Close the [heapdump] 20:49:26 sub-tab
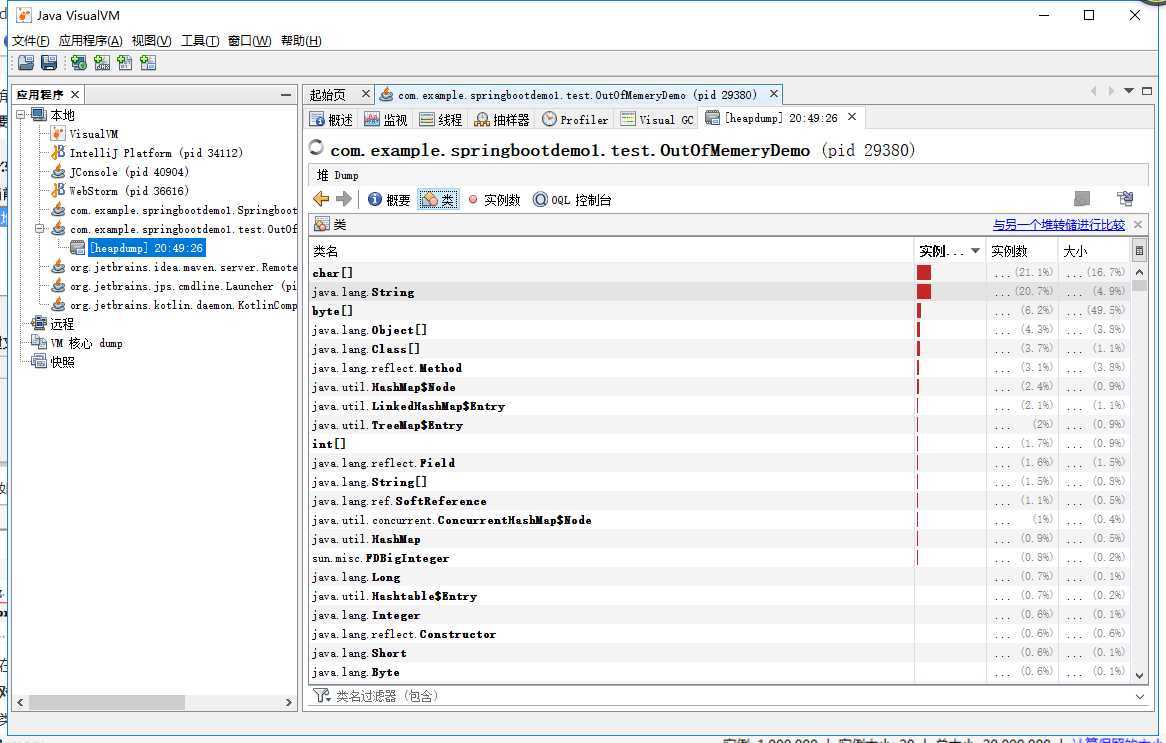 point(852,117)
